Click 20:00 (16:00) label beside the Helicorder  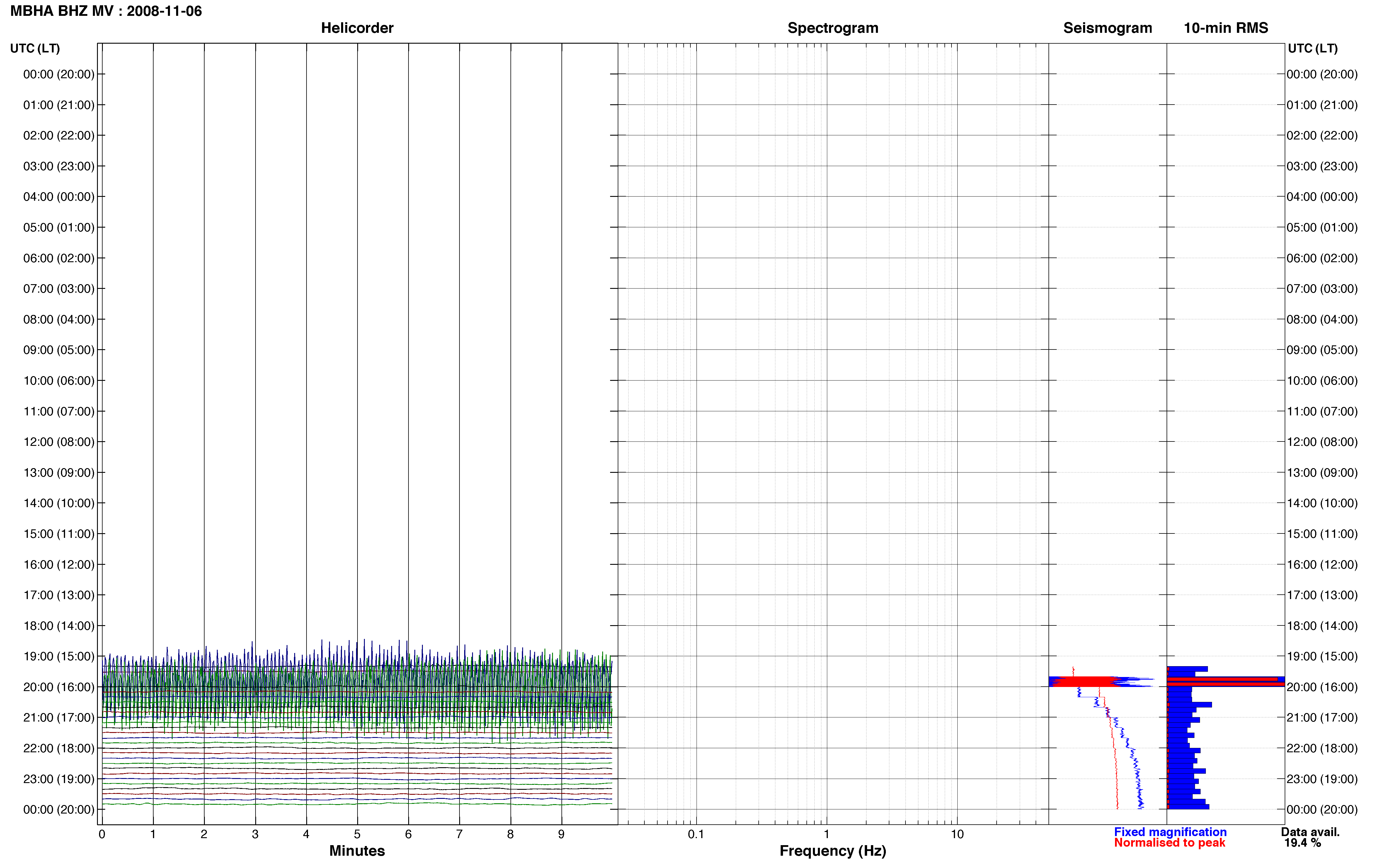tap(59, 687)
